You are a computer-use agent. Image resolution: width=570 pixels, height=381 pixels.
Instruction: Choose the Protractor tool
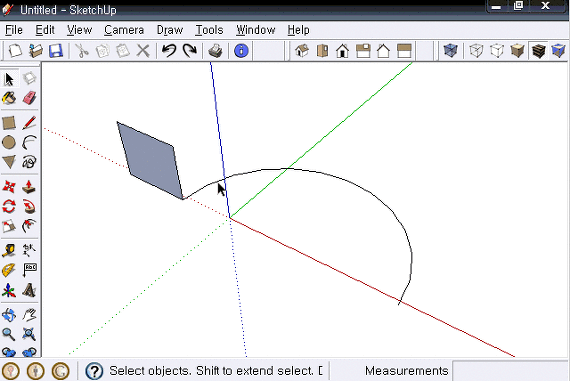tap(9, 270)
